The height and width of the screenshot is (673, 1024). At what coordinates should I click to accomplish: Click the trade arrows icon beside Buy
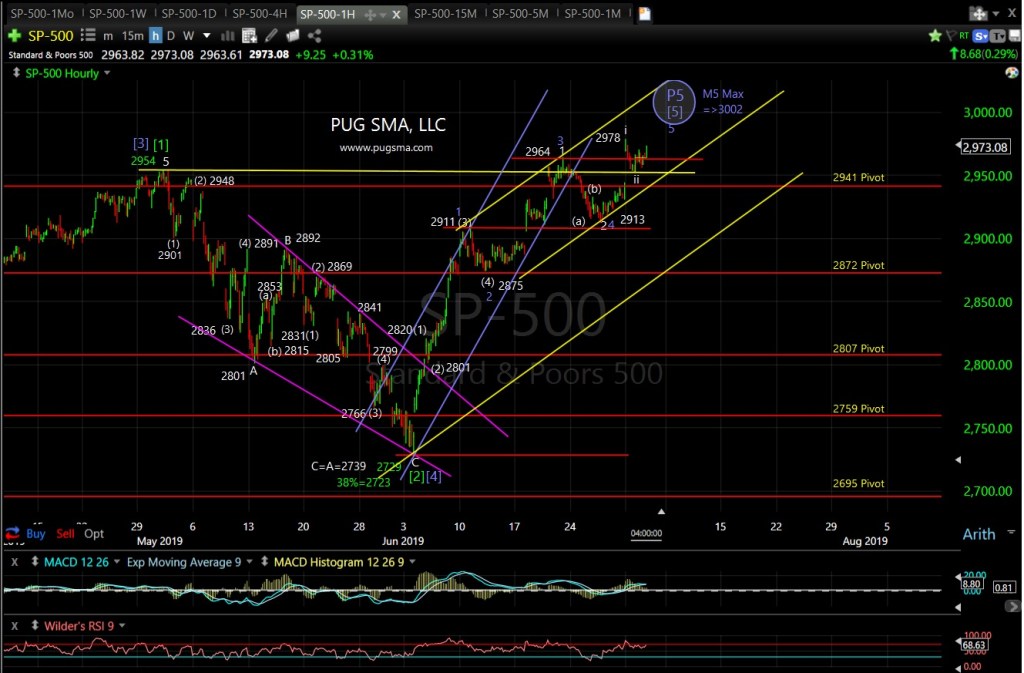[12, 533]
